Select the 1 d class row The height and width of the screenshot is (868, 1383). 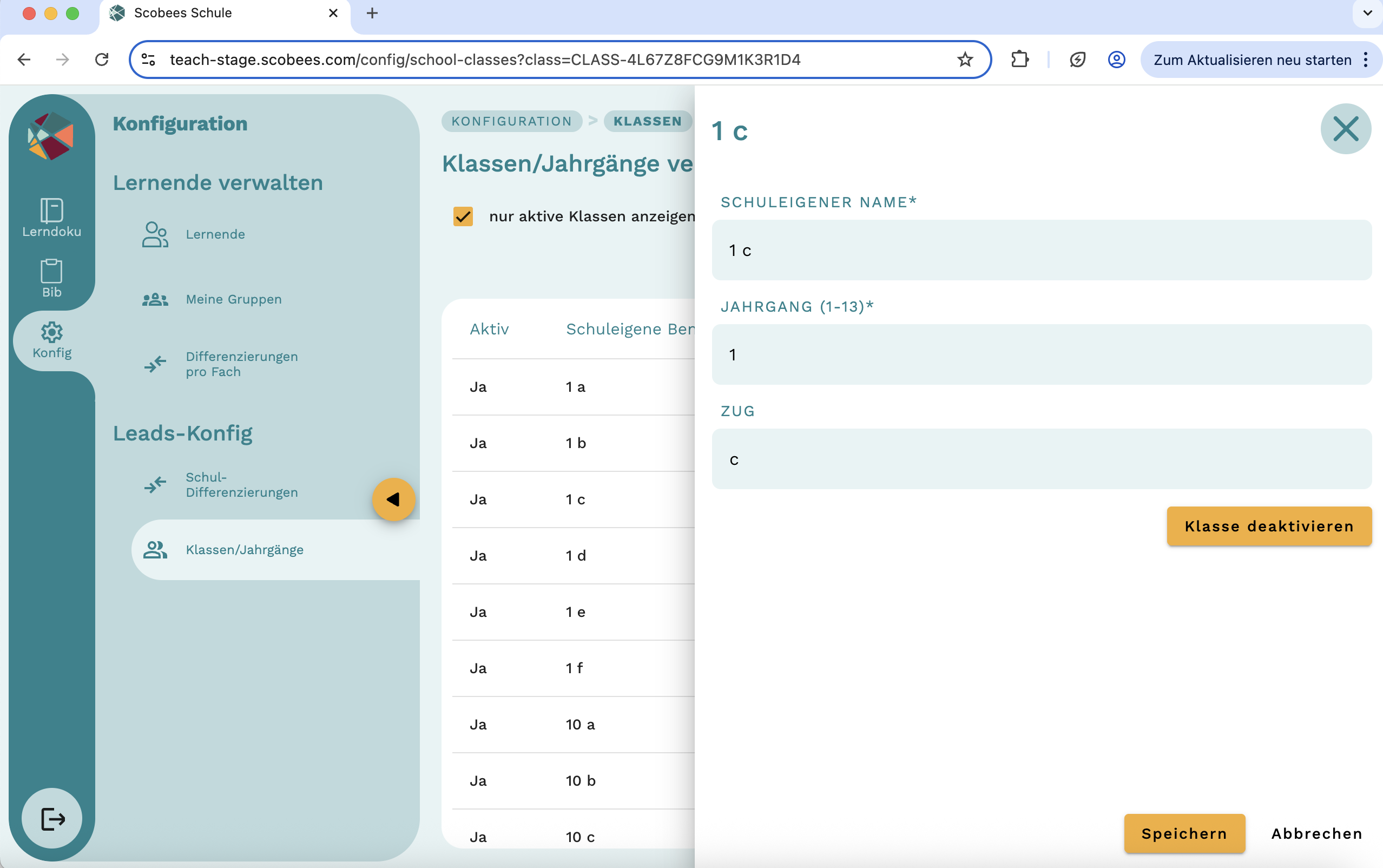pos(576,556)
